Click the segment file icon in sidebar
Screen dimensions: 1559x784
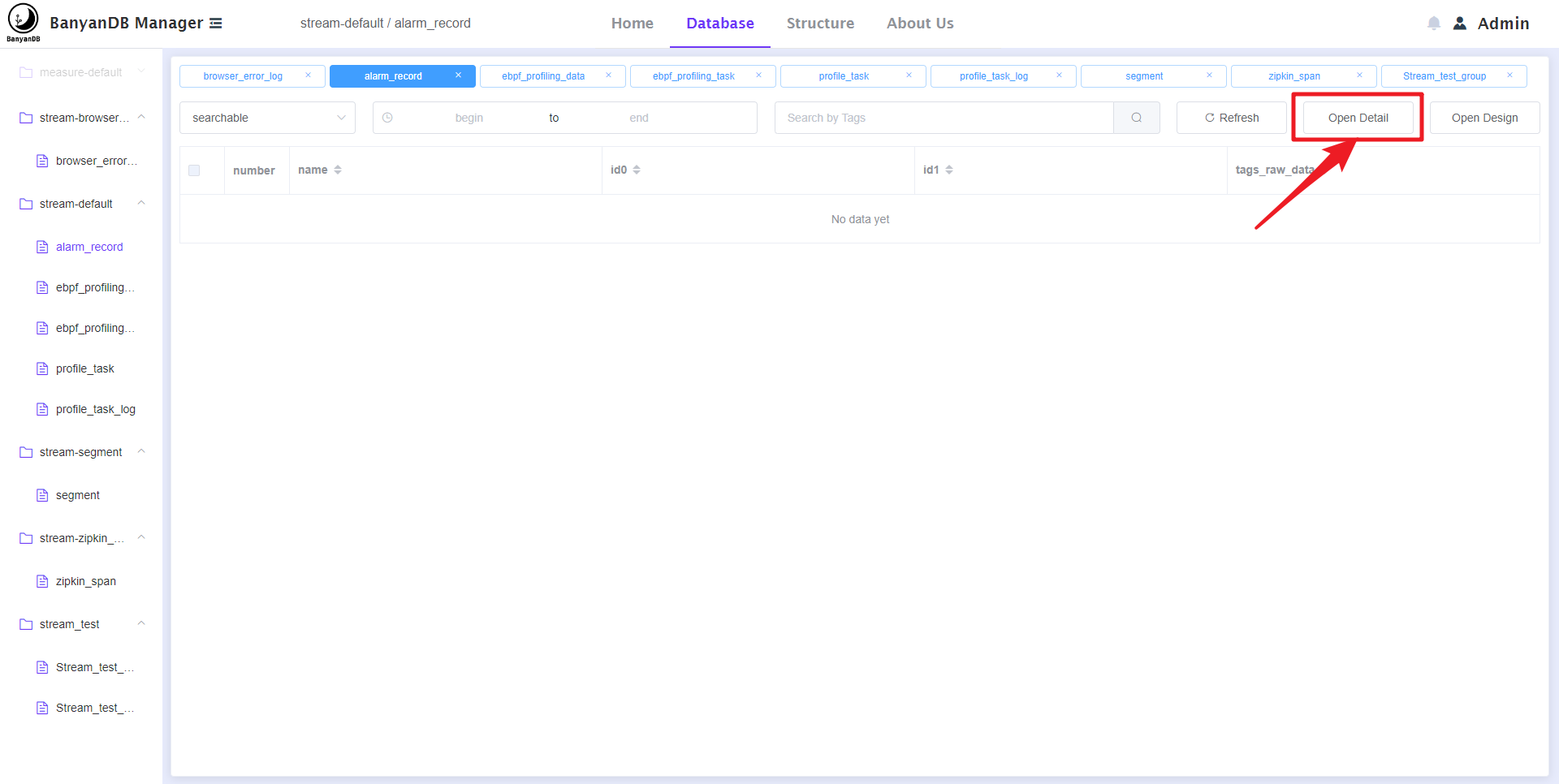(x=42, y=495)
